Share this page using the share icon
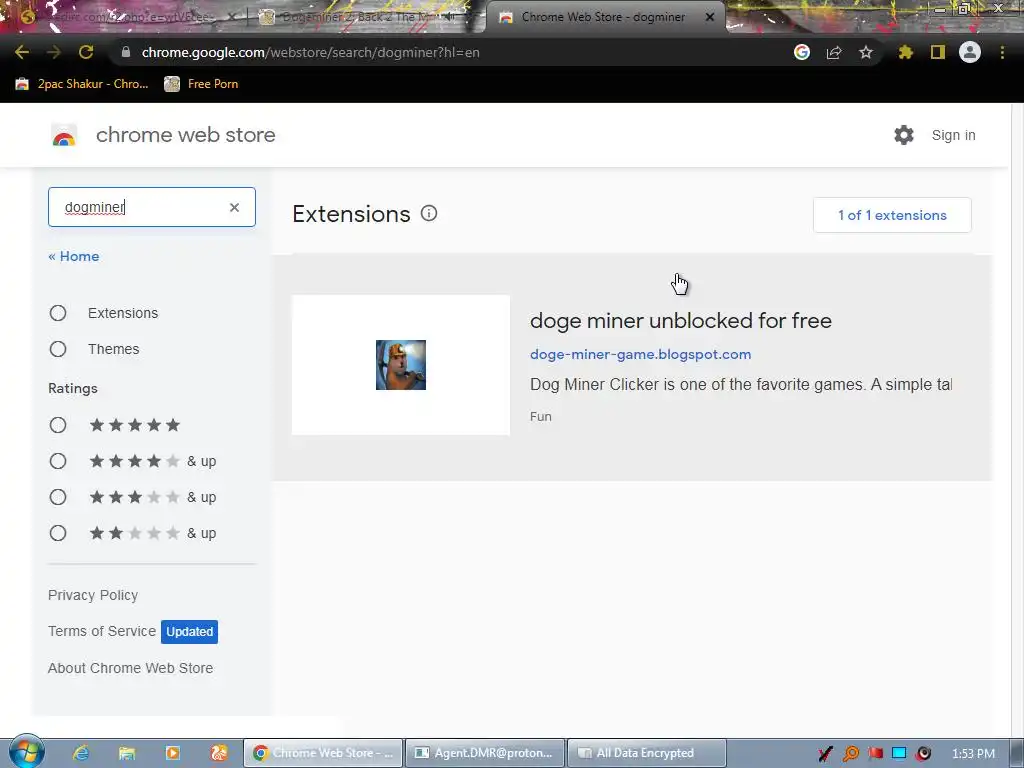Image resolution: width=1024 pixels, height=768 pixels. pos(834,52)
